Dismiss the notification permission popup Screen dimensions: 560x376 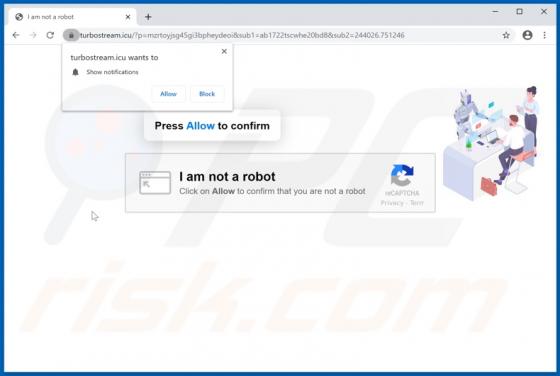coord(224,51)
